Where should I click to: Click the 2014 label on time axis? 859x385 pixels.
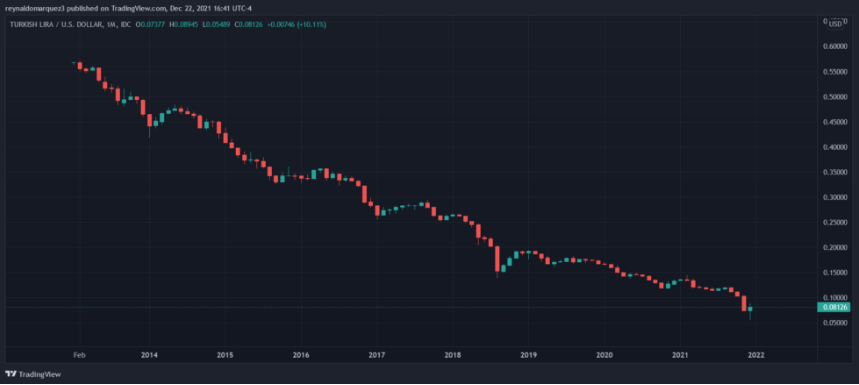coord(149,355)
